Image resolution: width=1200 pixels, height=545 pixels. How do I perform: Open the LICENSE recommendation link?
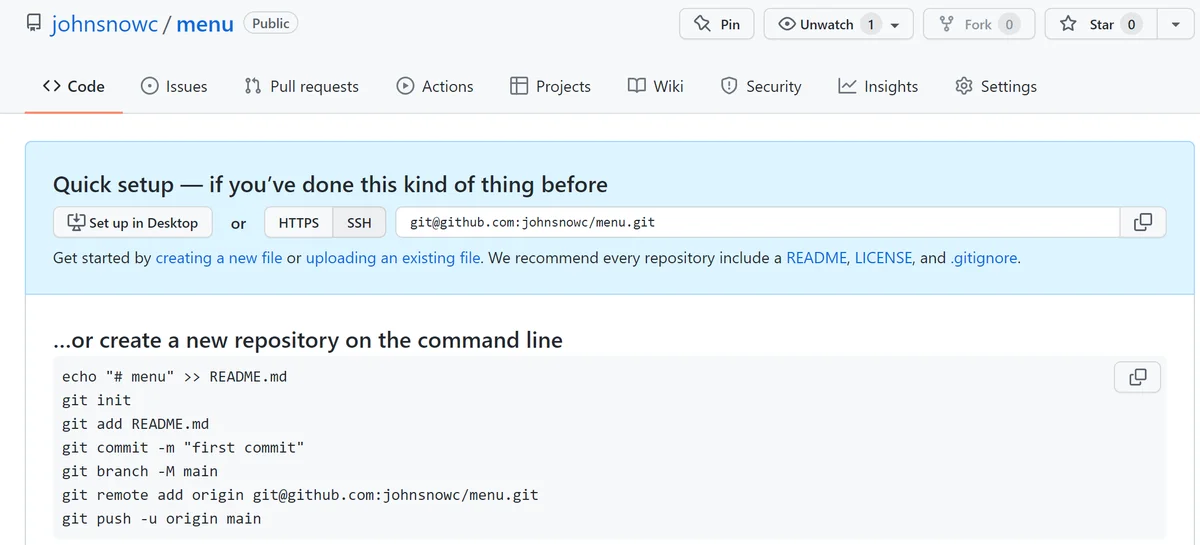[x=883, y=258]
